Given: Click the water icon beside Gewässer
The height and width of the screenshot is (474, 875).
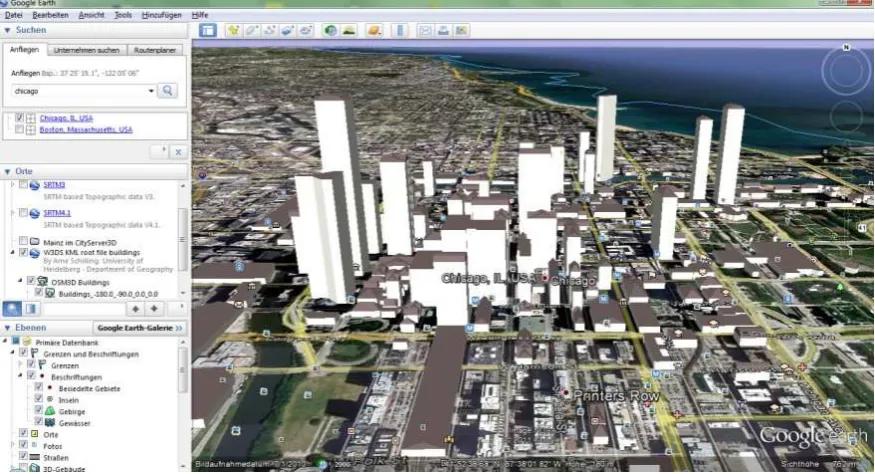Looking at the screenshot, I should [50, 423].
